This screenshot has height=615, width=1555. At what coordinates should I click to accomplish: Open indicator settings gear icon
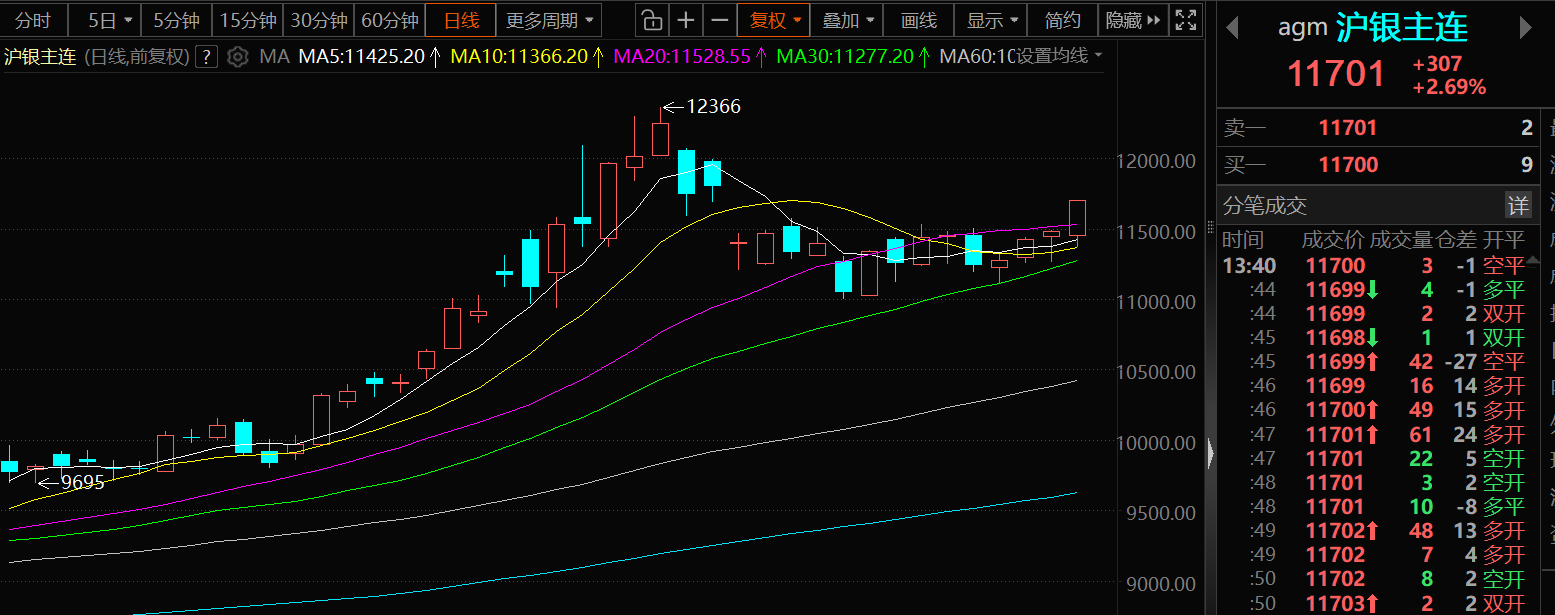click(237, 57)
